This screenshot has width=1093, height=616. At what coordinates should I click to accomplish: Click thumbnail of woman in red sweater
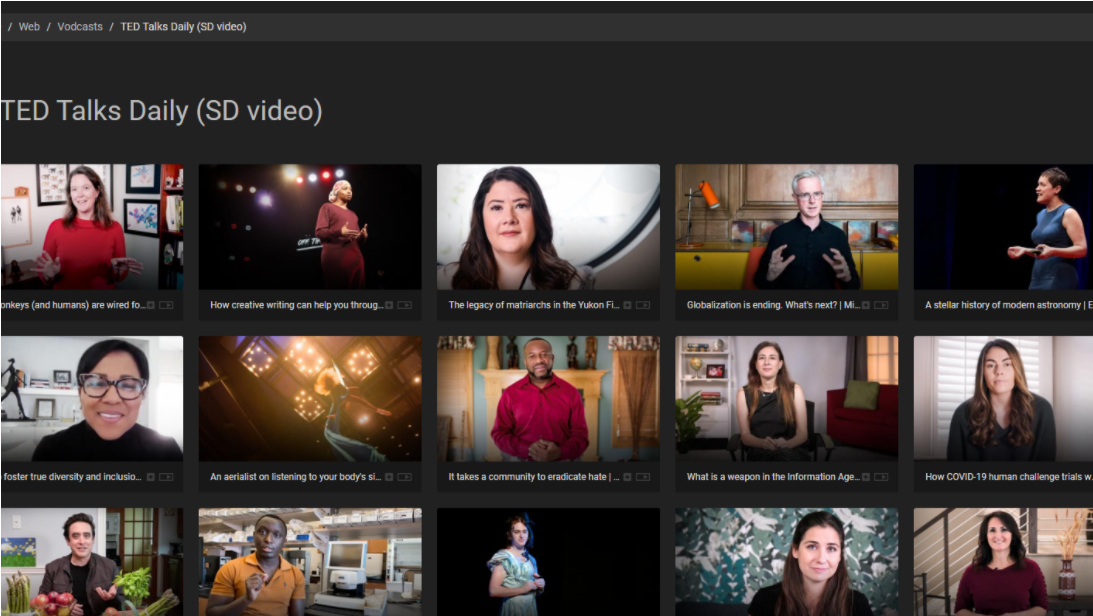click(x=92, y=227)
